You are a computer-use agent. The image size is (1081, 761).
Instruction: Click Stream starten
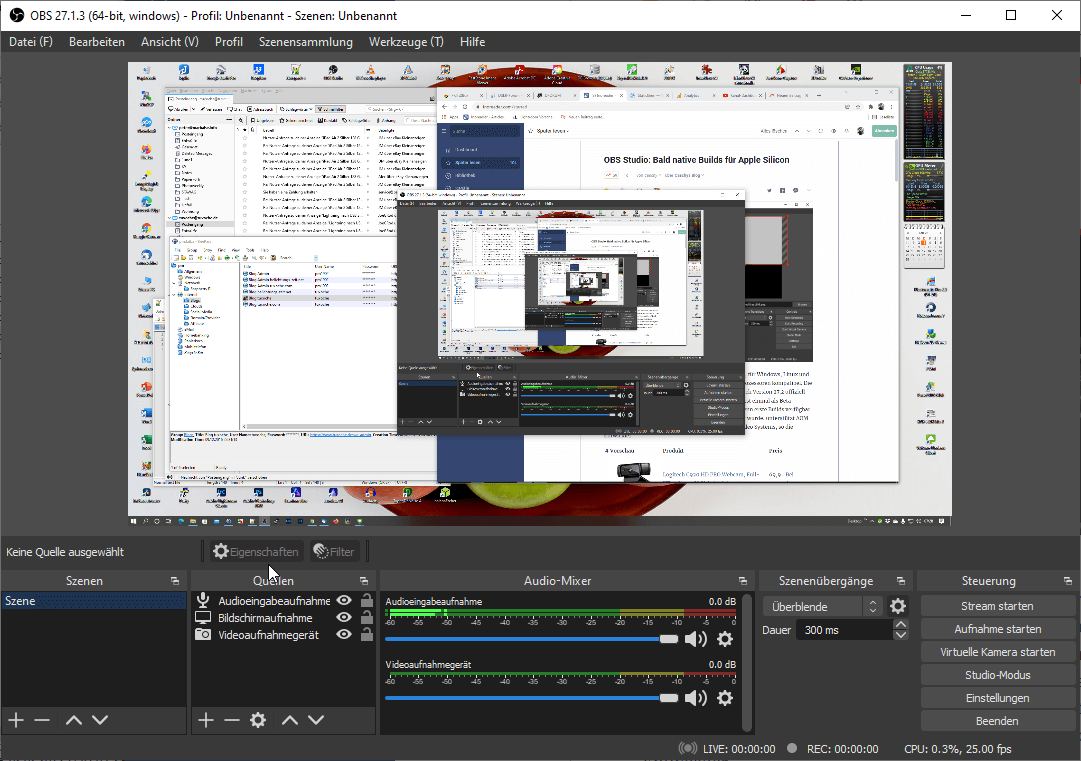click(998, 606)
